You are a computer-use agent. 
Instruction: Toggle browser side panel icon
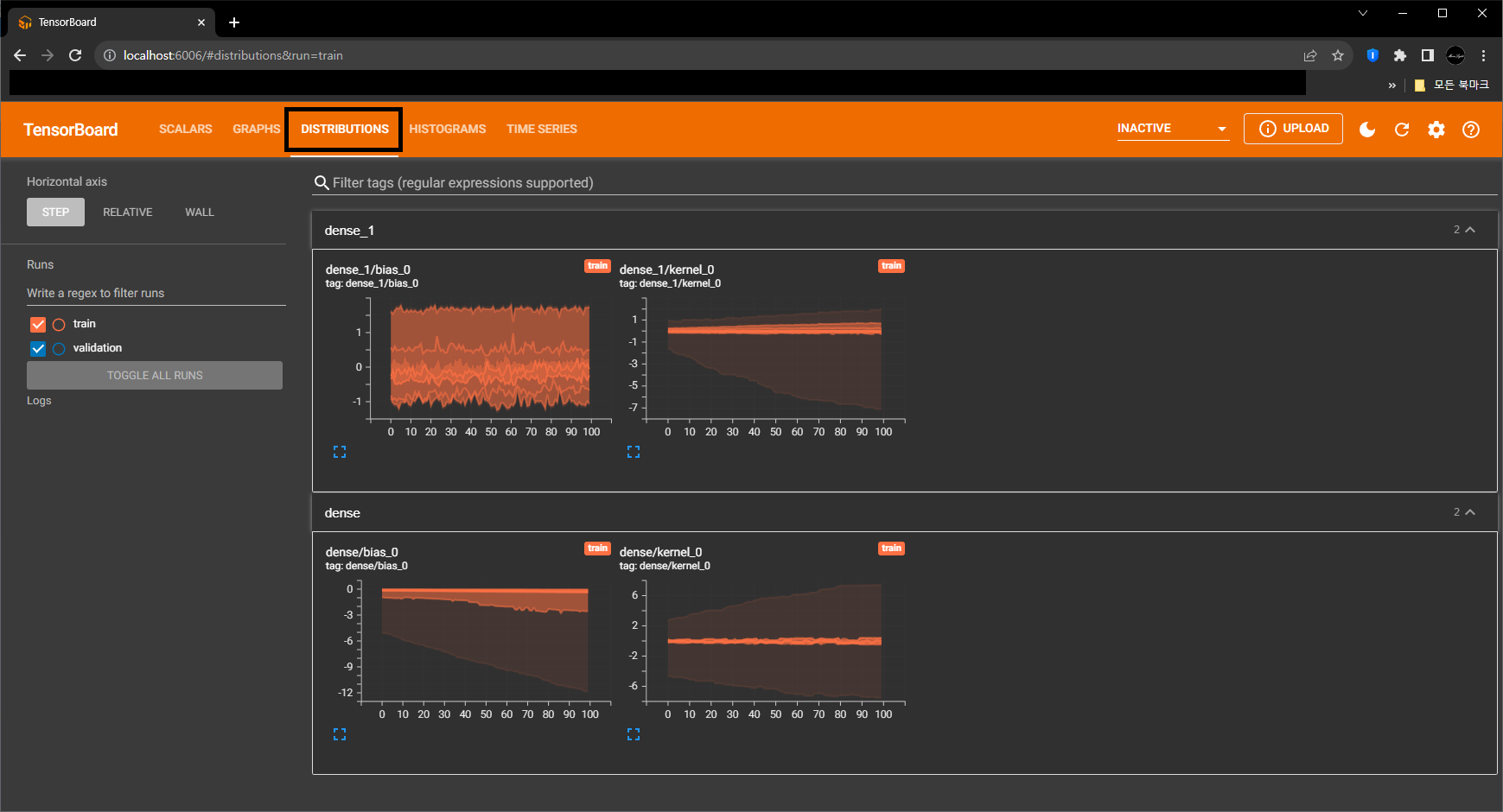tap(1428, 55)
